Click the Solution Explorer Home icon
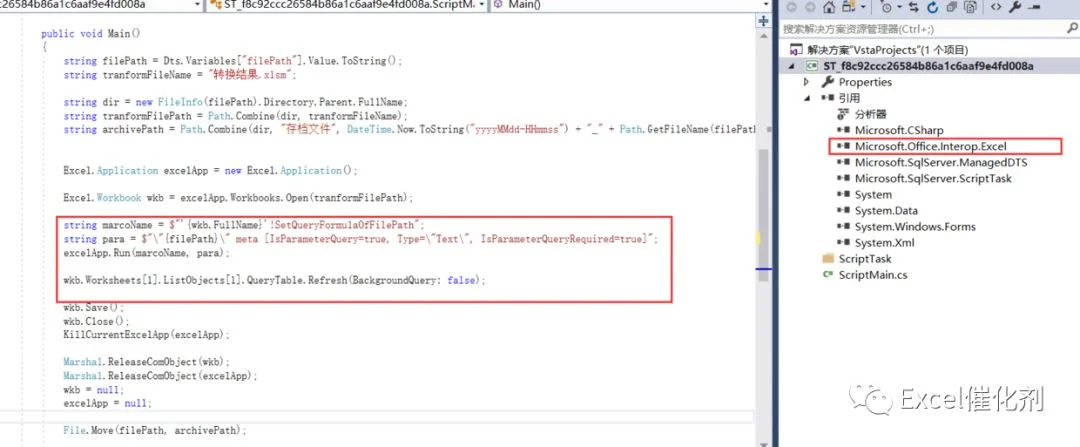This screenshot has height=447, width=1080. (829, 8)
